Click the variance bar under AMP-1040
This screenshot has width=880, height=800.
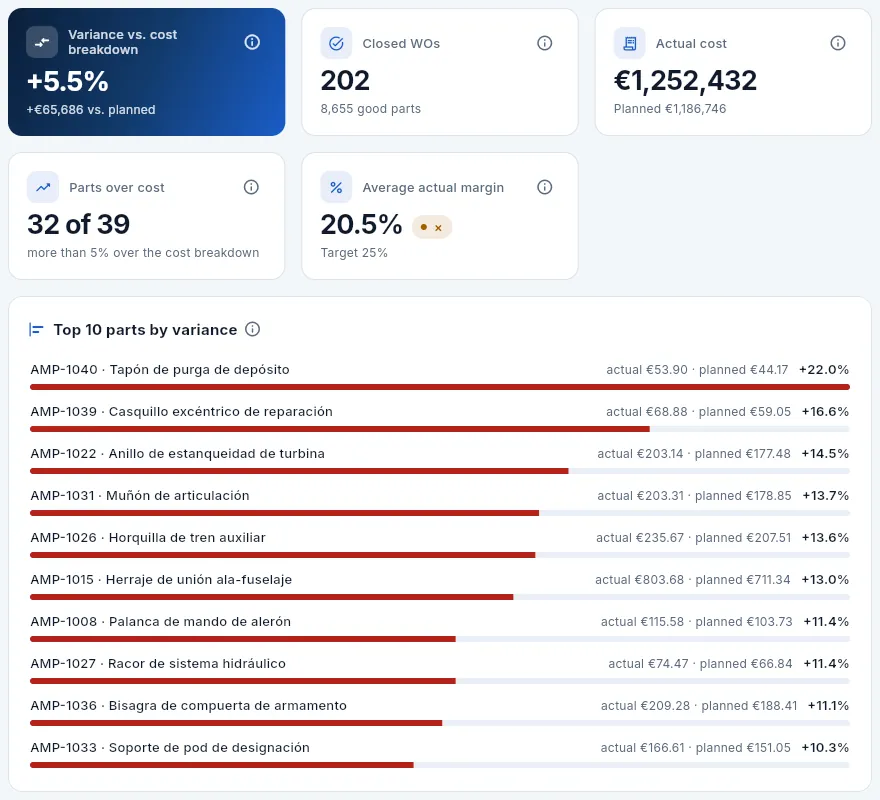coord(439,387)
